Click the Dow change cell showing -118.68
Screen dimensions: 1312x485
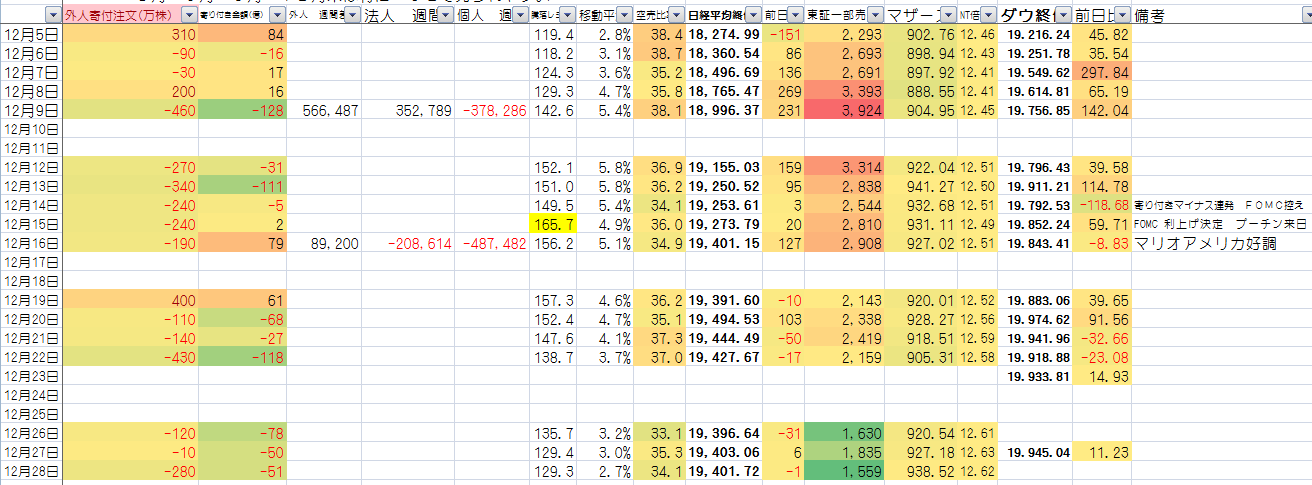pos(1102,204)
